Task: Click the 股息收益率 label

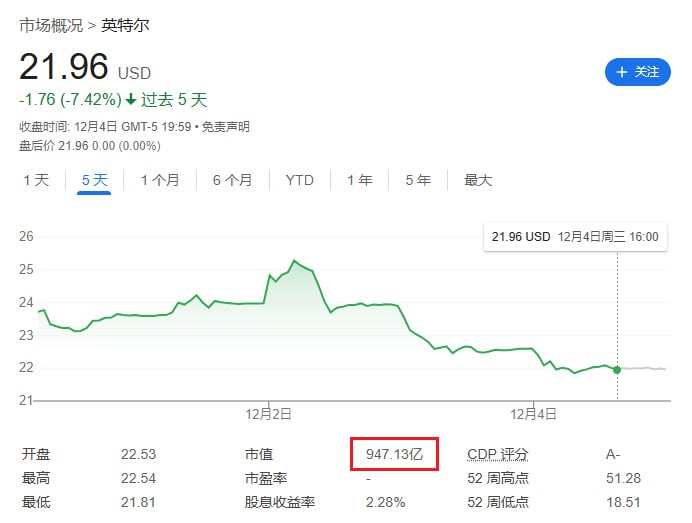Action: coord(280,502)
